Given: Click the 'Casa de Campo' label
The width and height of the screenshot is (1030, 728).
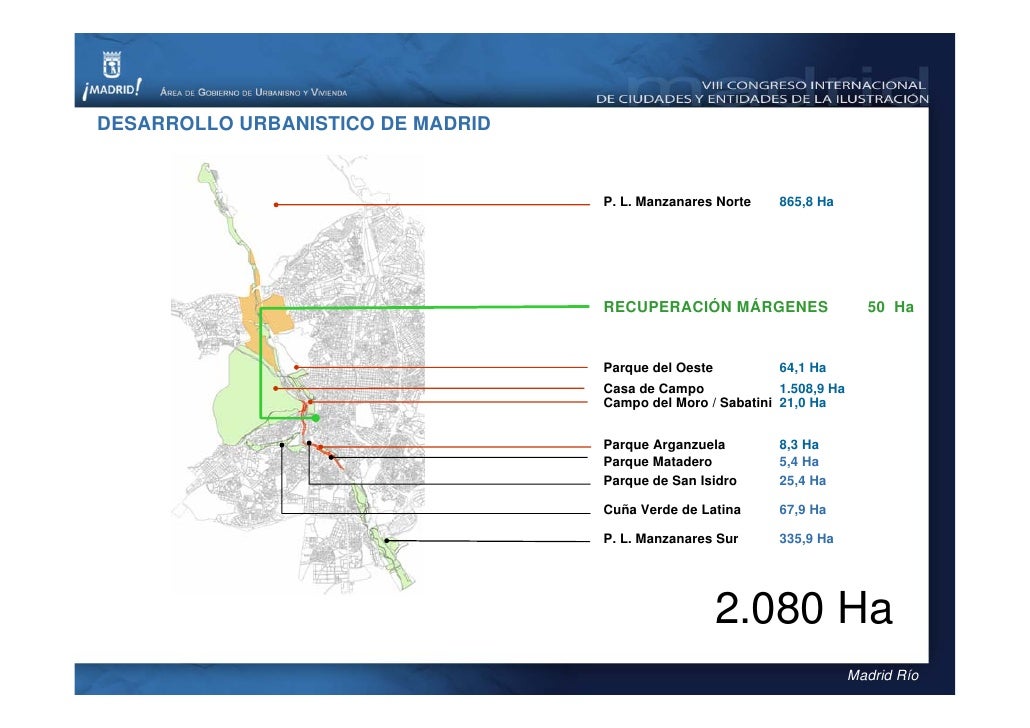Looking at the screenshot, I should tap(654, 388).
